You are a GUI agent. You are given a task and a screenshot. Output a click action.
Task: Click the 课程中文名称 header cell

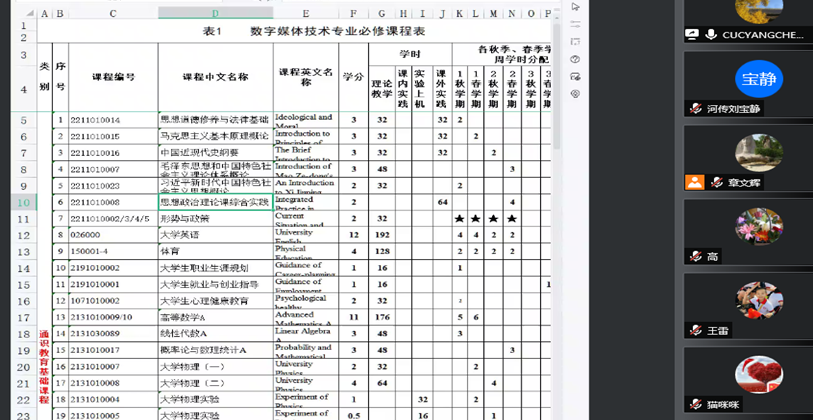215,77
